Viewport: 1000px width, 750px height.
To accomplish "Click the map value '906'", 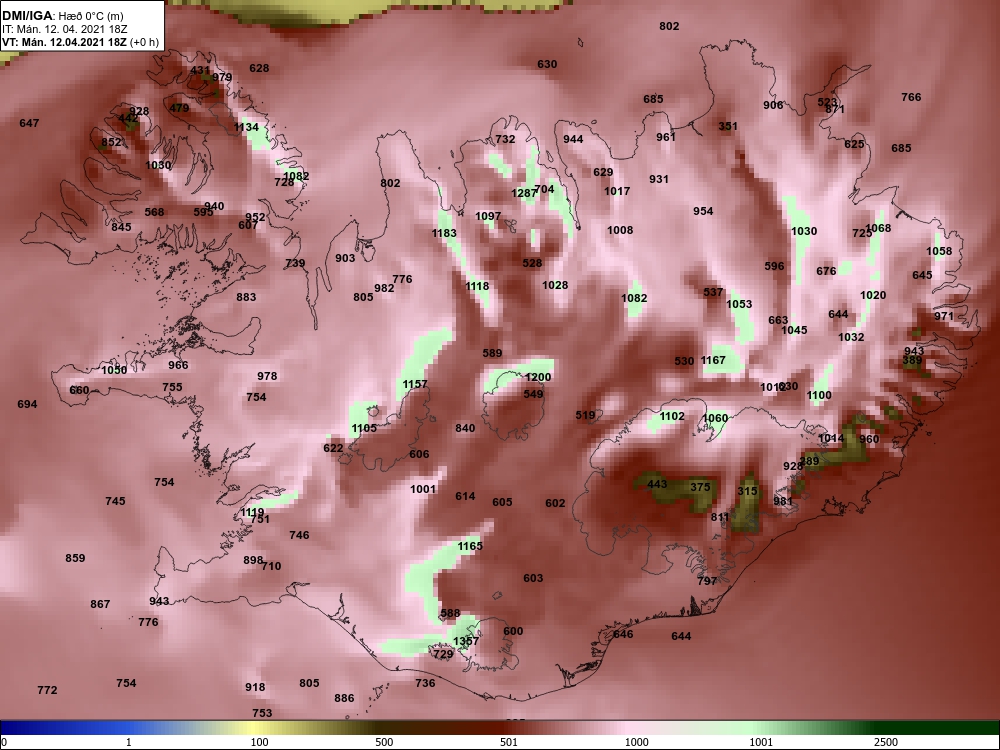I will (773, 105).
